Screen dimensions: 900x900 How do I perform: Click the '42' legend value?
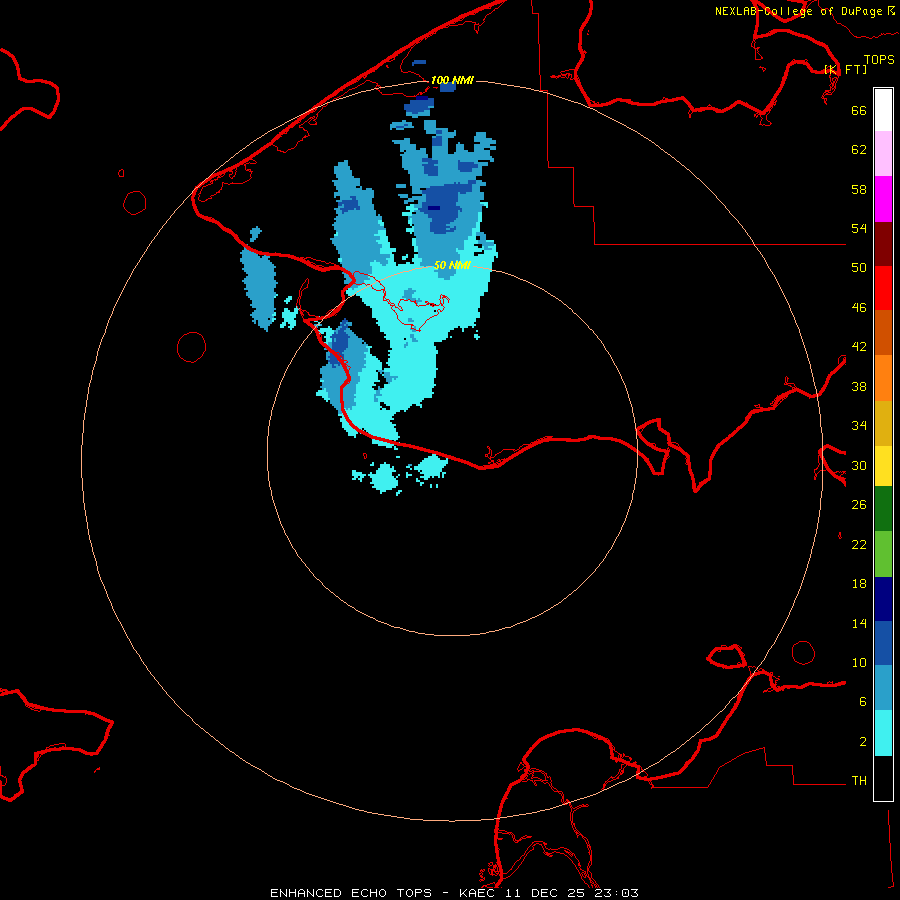[859, 347]
